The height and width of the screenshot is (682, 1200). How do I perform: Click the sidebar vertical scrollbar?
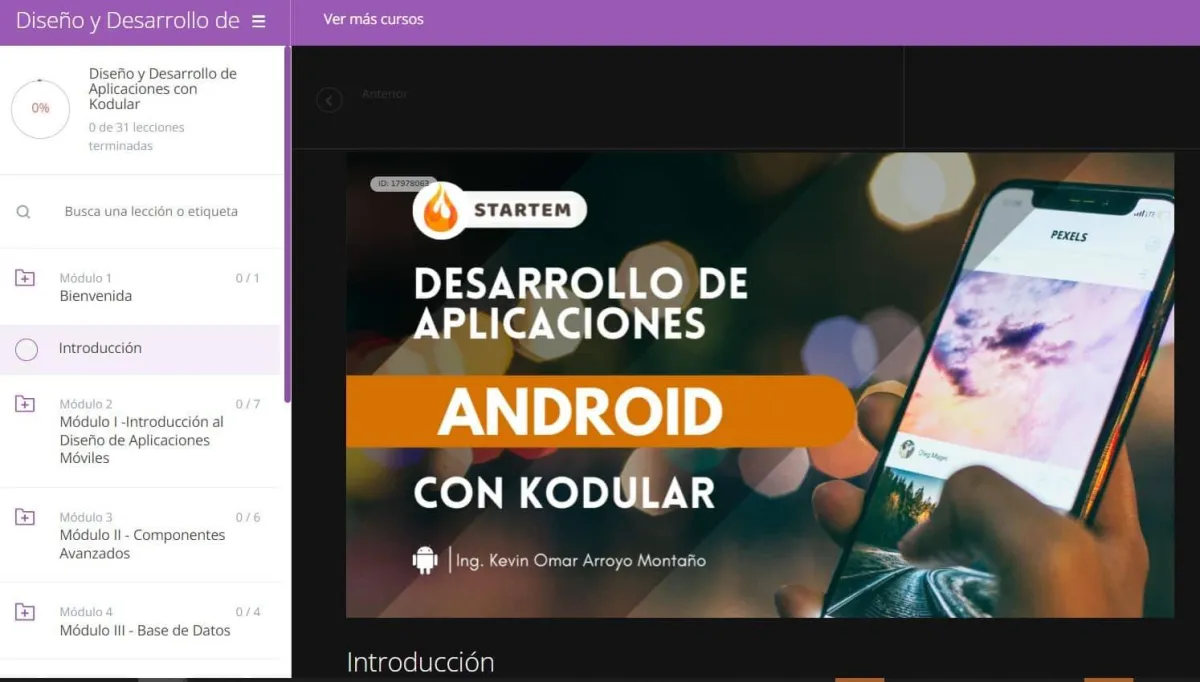(x=288, y=225)
